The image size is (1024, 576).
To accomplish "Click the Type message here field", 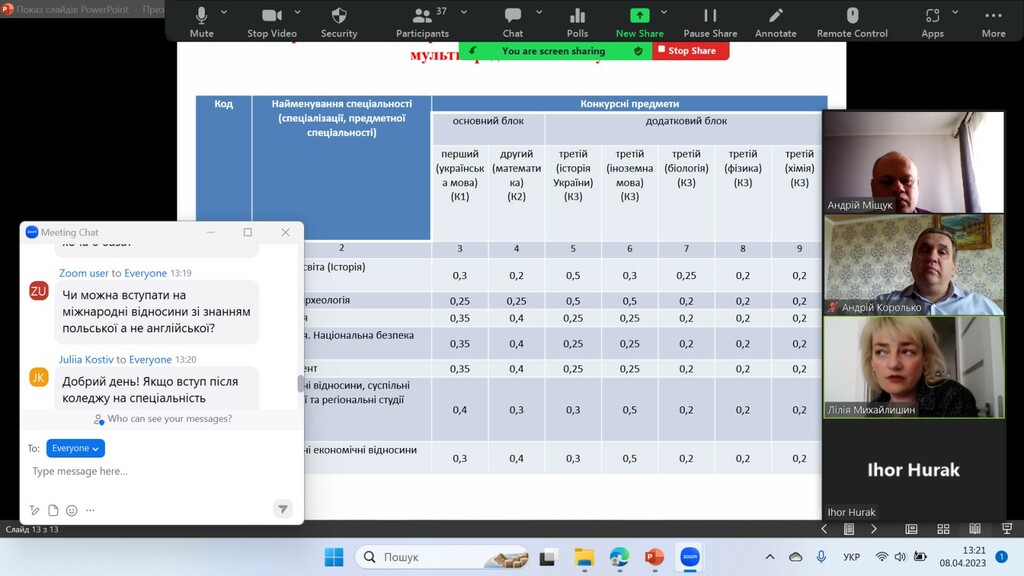I will pyautogui.click(x=150, y=471).
